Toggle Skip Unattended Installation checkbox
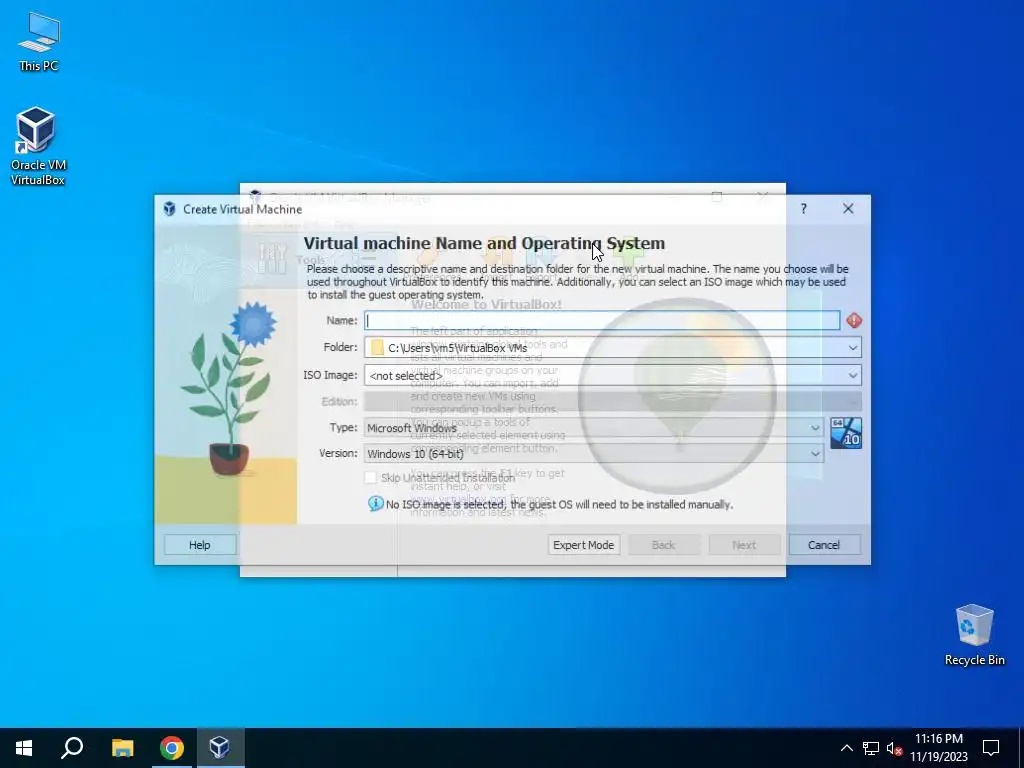Screen dimensions: 1024x768 [x=371, y=477]
